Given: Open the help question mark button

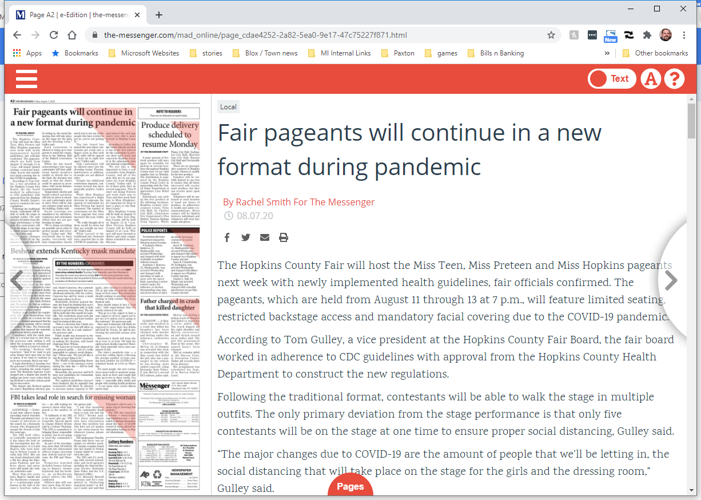Looking at the screenshot, I should (674, 79).
